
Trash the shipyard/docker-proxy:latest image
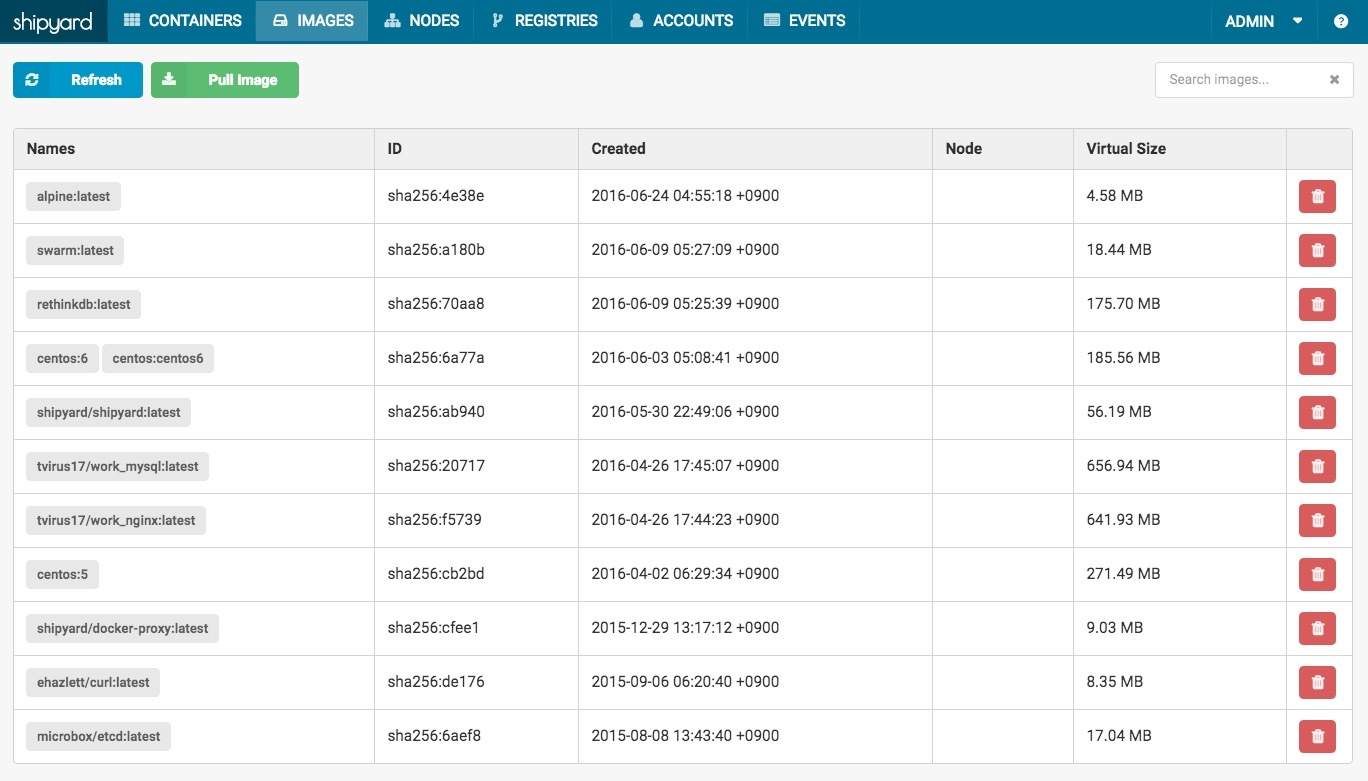click(1316, 628)
